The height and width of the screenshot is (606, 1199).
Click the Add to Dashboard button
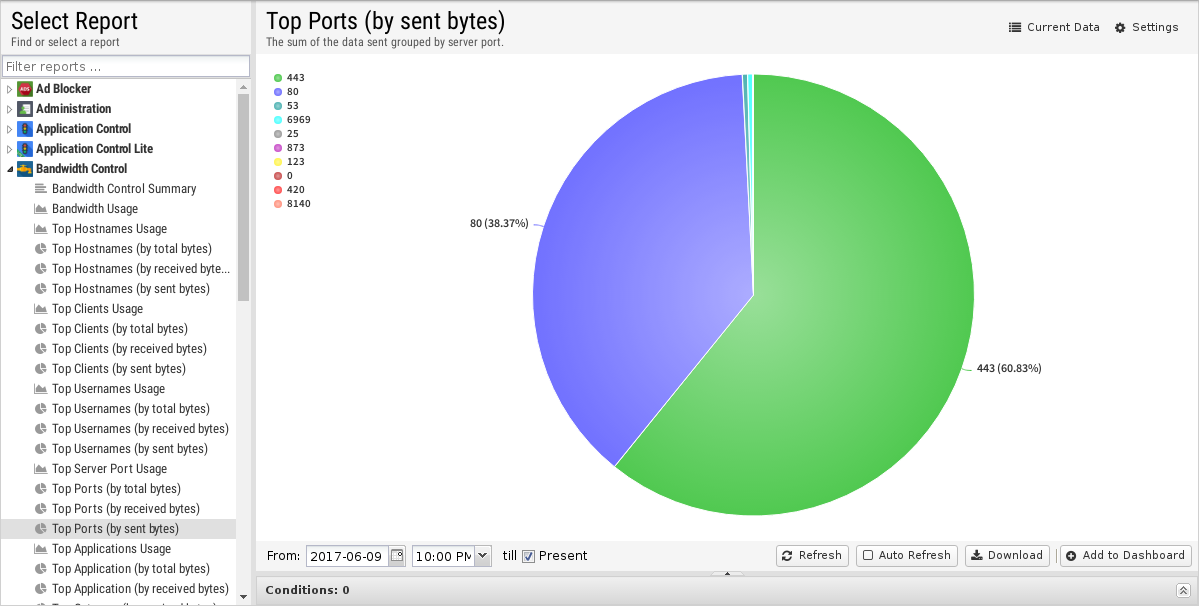pyautogui.click(x=1126, y=556)
